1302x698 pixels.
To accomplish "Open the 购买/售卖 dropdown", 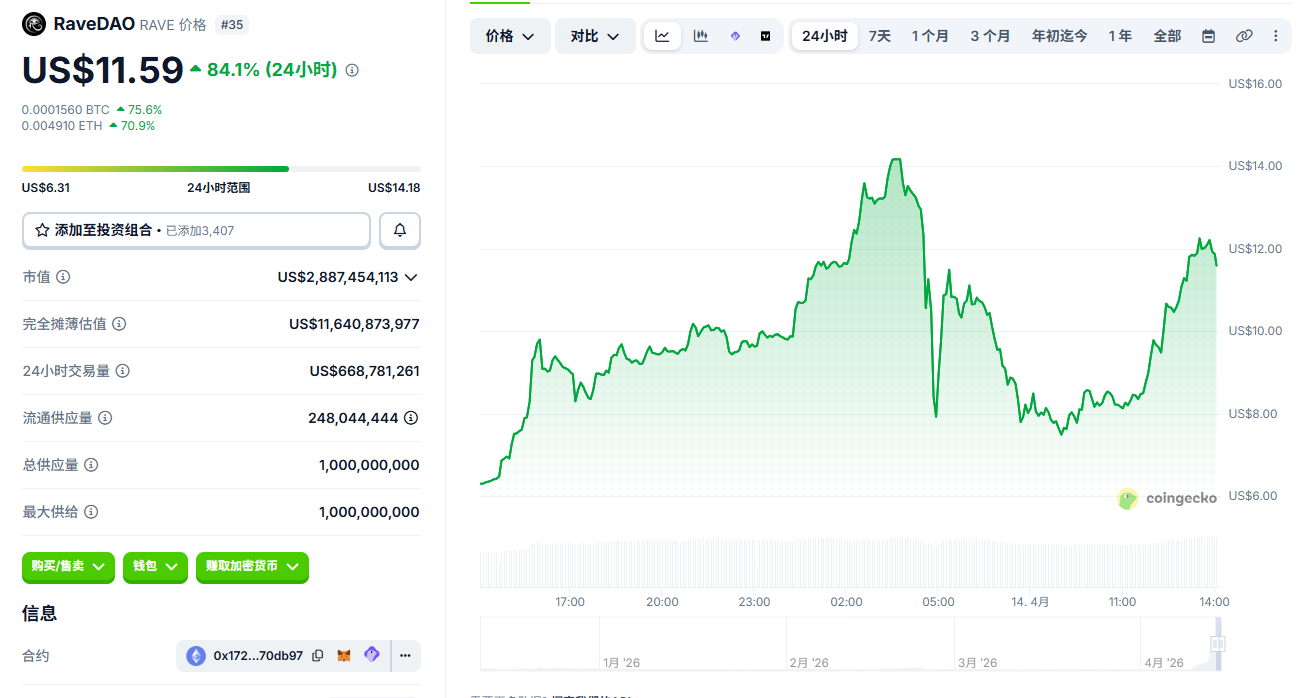I will pyautogui.click(x=68, y=567).
